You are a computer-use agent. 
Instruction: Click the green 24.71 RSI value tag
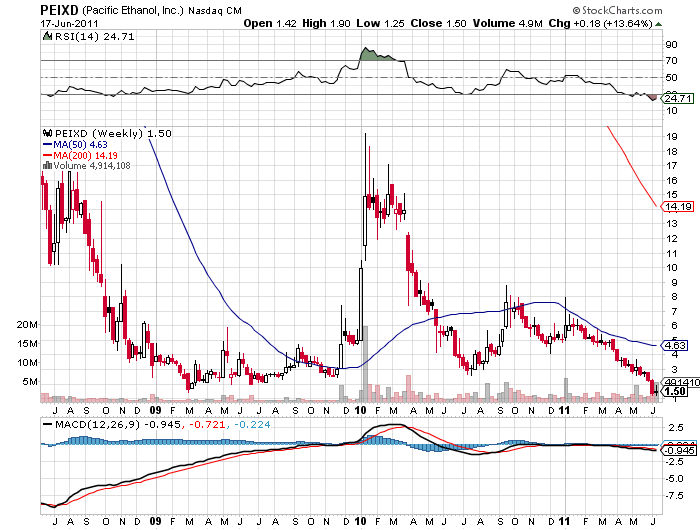[x=678, y=98]
